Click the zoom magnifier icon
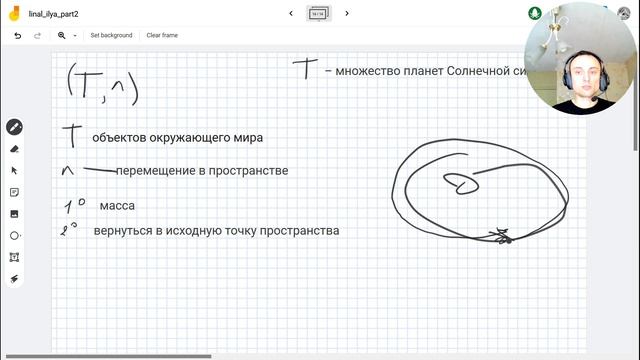640x360 pixels. coord(62,36)
